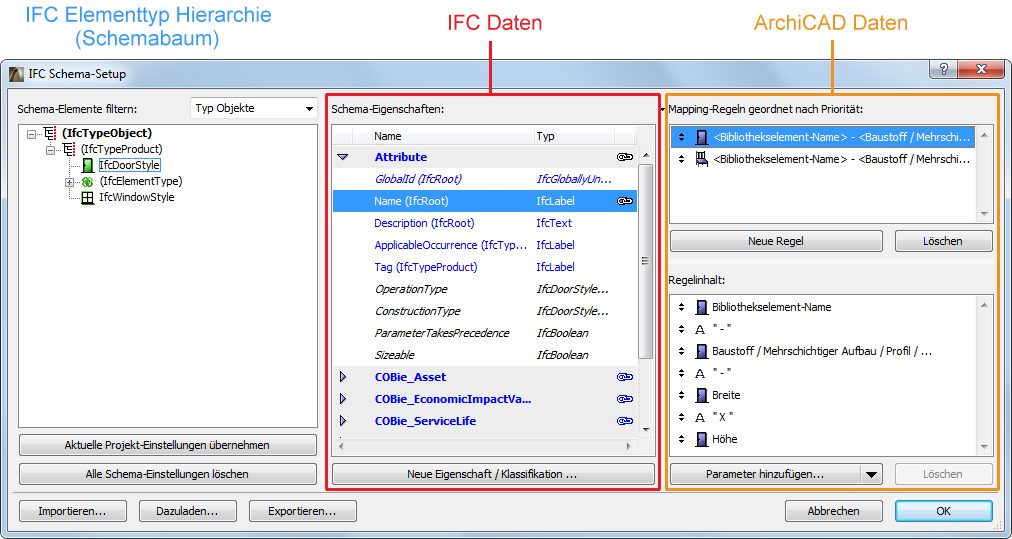Select the OperationType property row
Viewport: 1012px width, 539px height.
(x=485, y=289)
